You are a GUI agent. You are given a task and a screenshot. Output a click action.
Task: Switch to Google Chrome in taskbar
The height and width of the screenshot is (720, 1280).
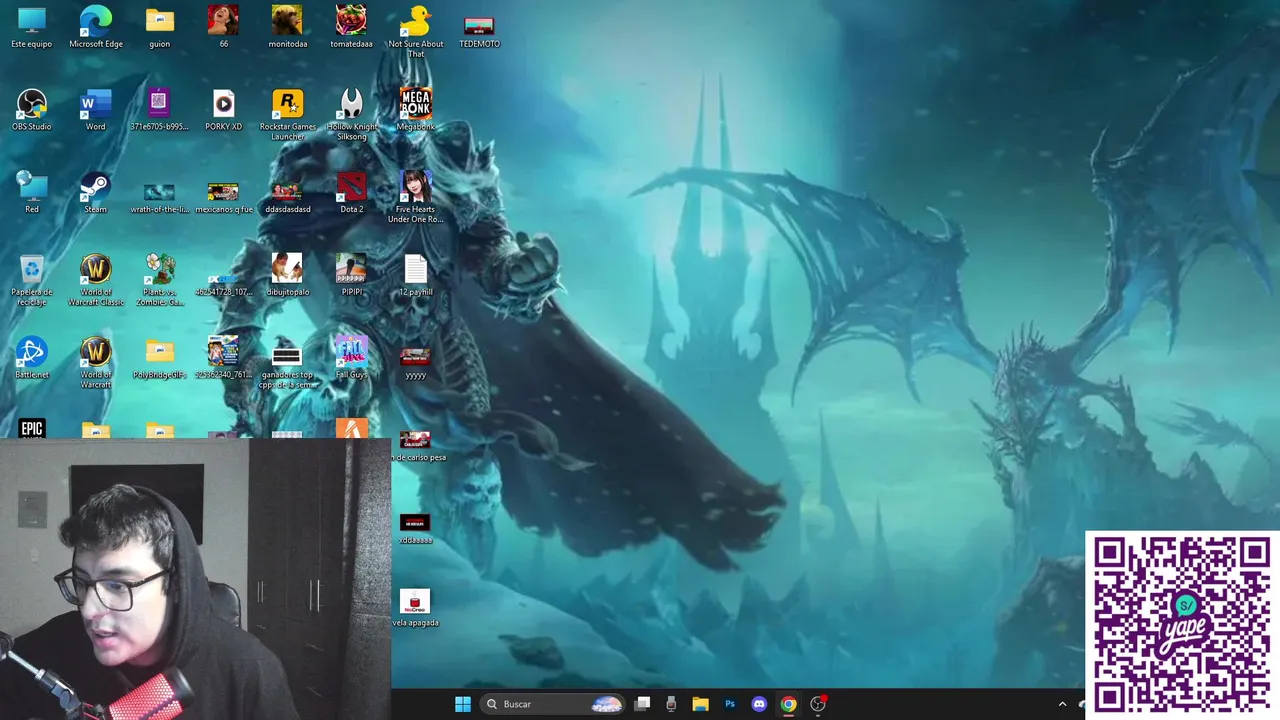pos(788,704)
